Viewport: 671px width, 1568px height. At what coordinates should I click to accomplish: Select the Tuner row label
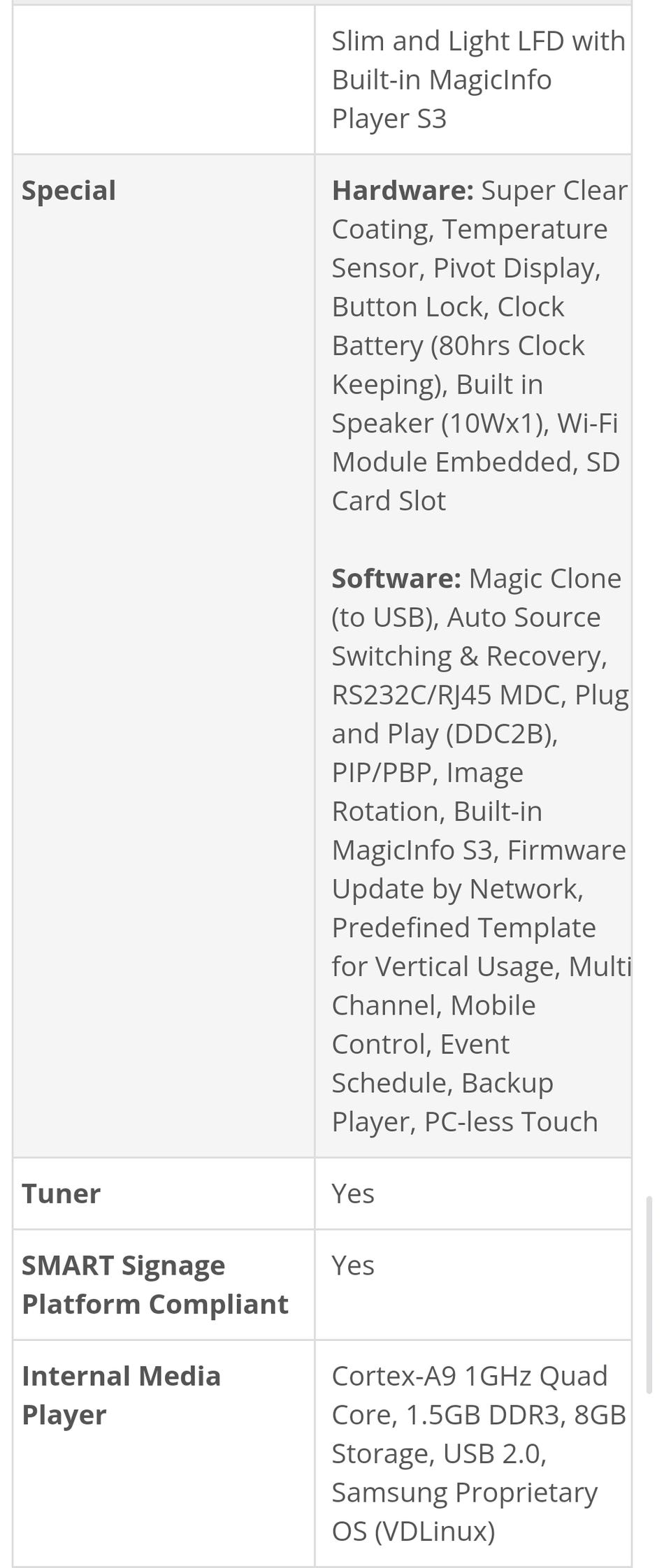[x=61, y=1193]
